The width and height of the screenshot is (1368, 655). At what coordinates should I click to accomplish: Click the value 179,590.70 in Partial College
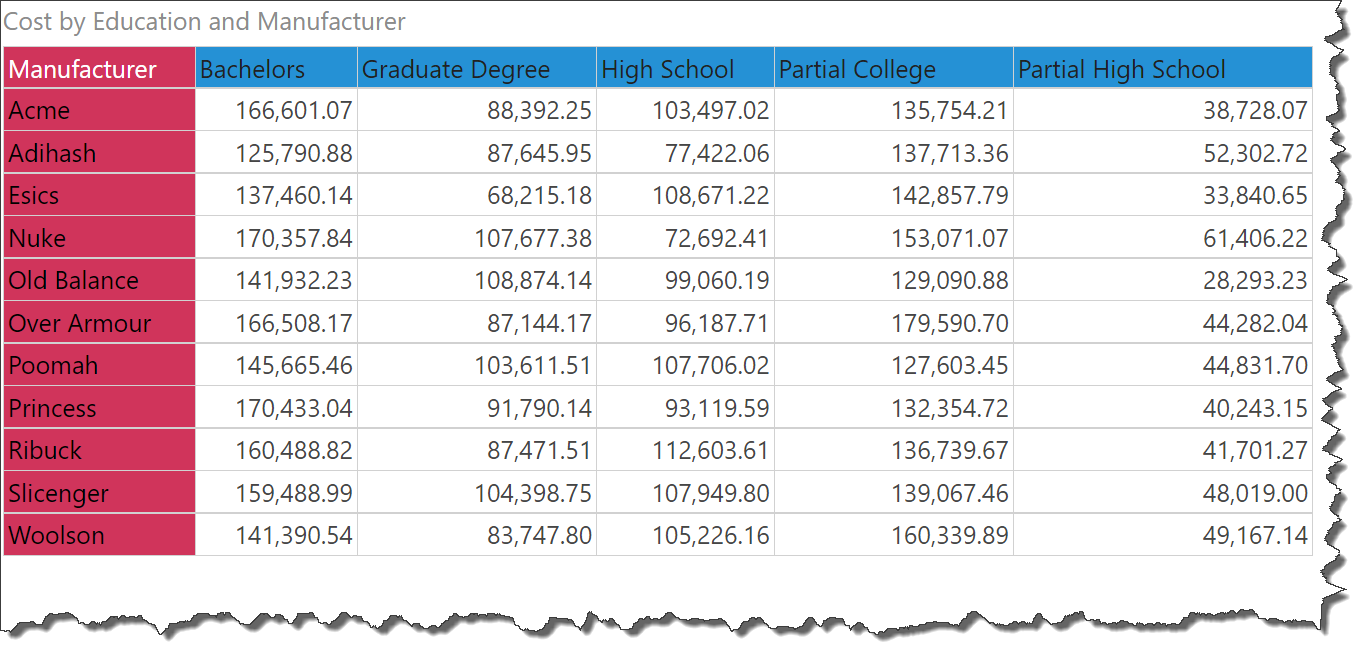point(950,323)
